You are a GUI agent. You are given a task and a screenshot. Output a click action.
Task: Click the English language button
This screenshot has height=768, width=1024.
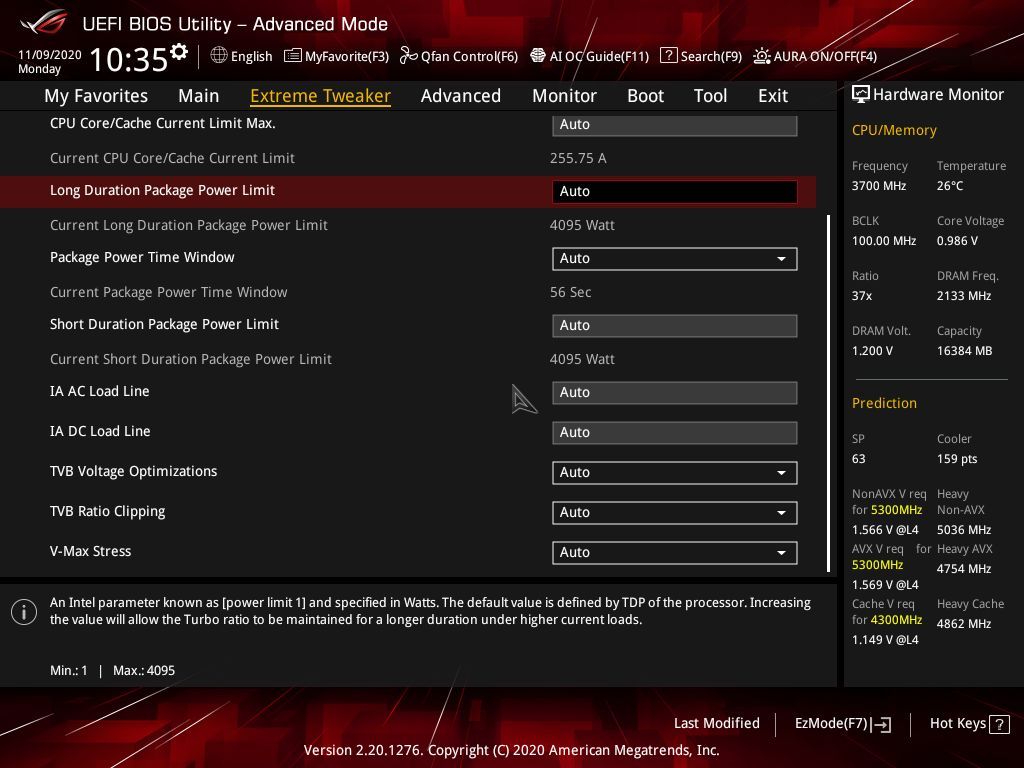point(251,57)
